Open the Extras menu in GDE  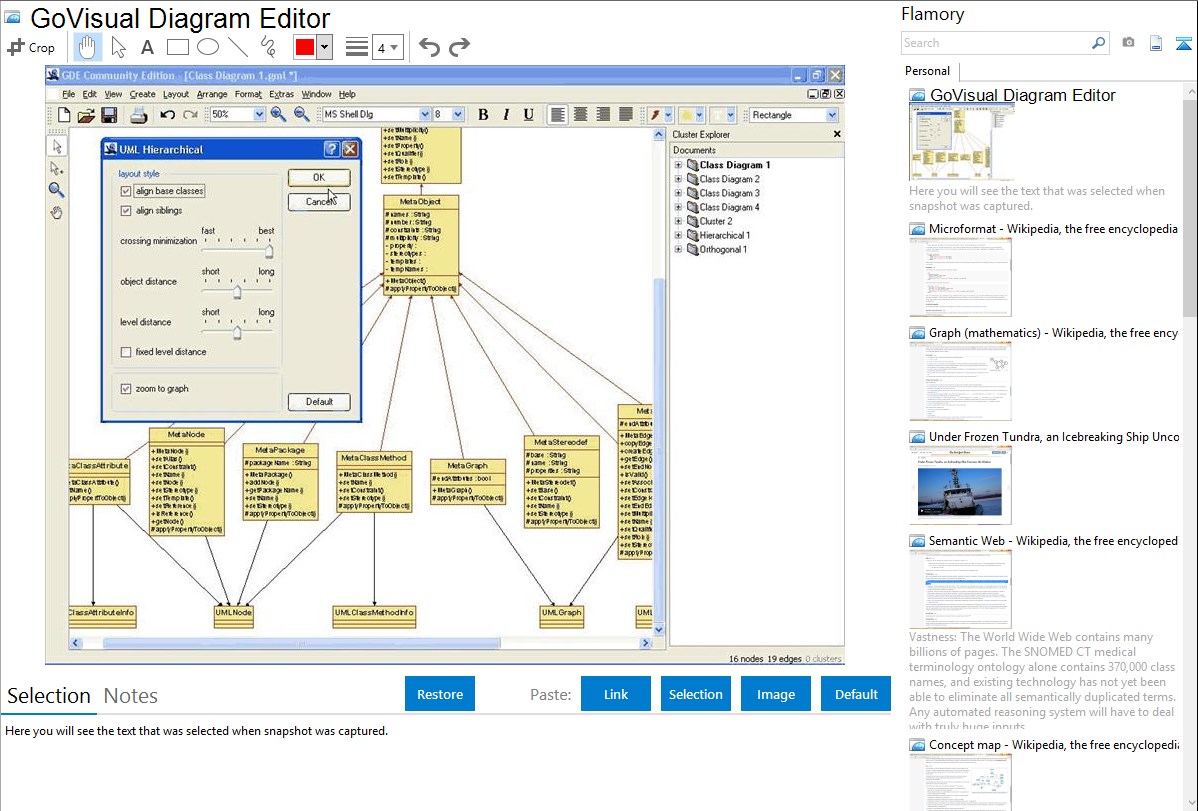pyautogui.click(x=281, y=94)
